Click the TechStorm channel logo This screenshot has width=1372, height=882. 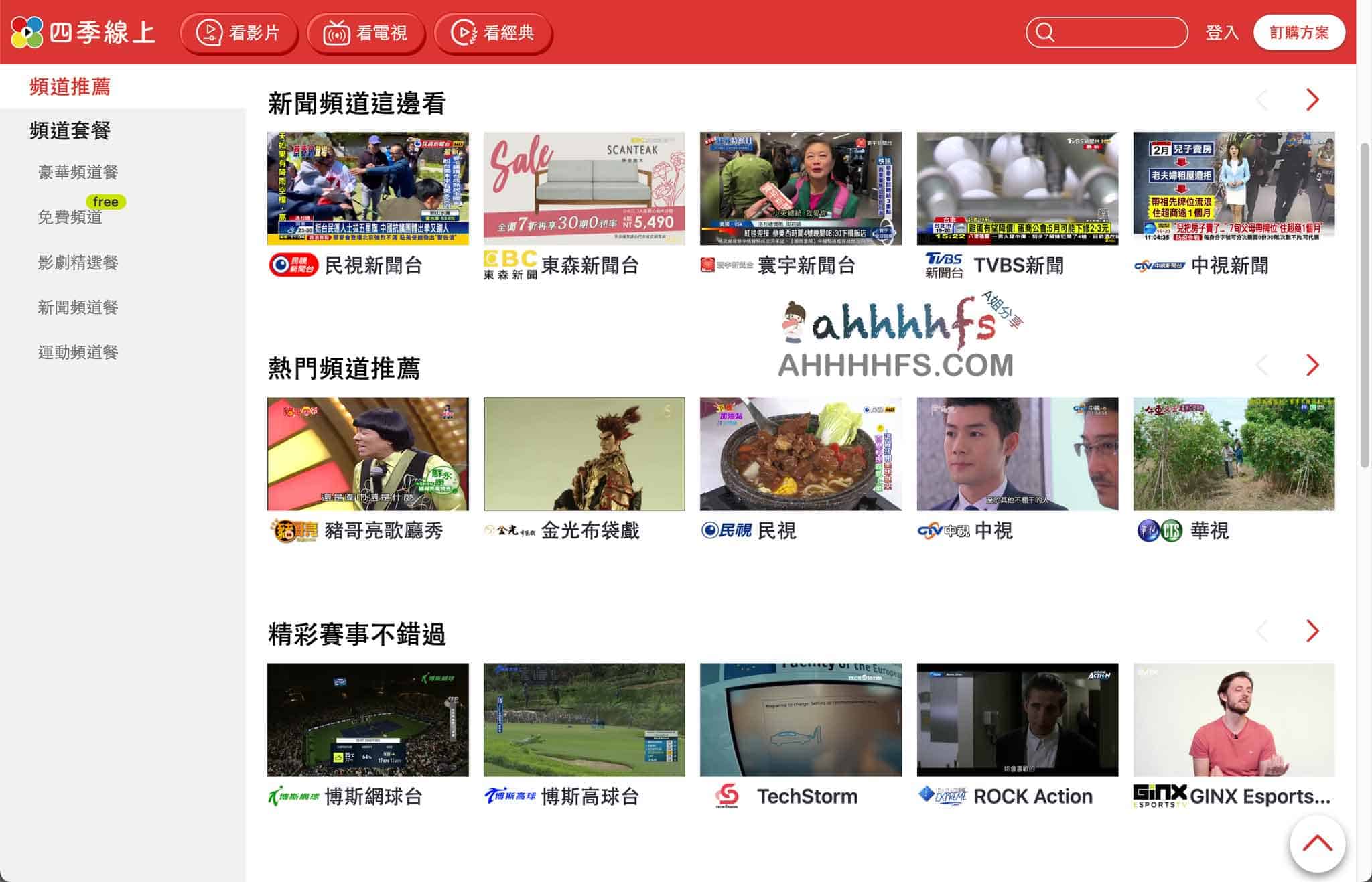point(727,796)
